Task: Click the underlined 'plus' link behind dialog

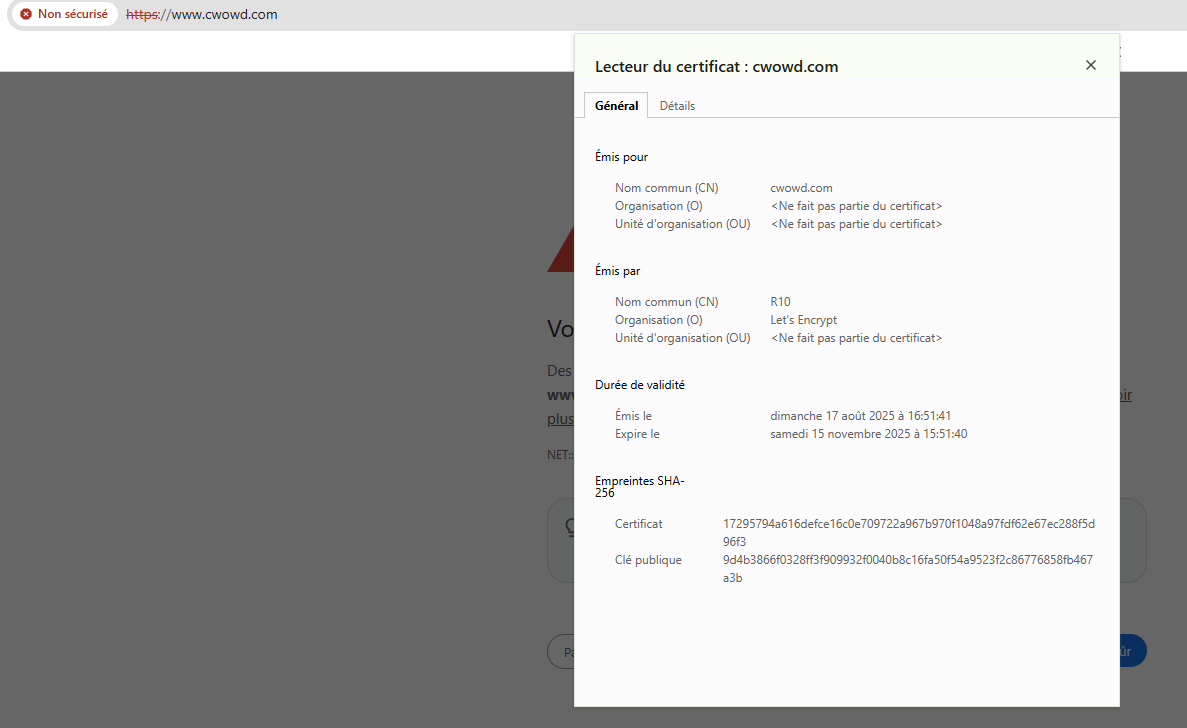Action: point(560,418)
